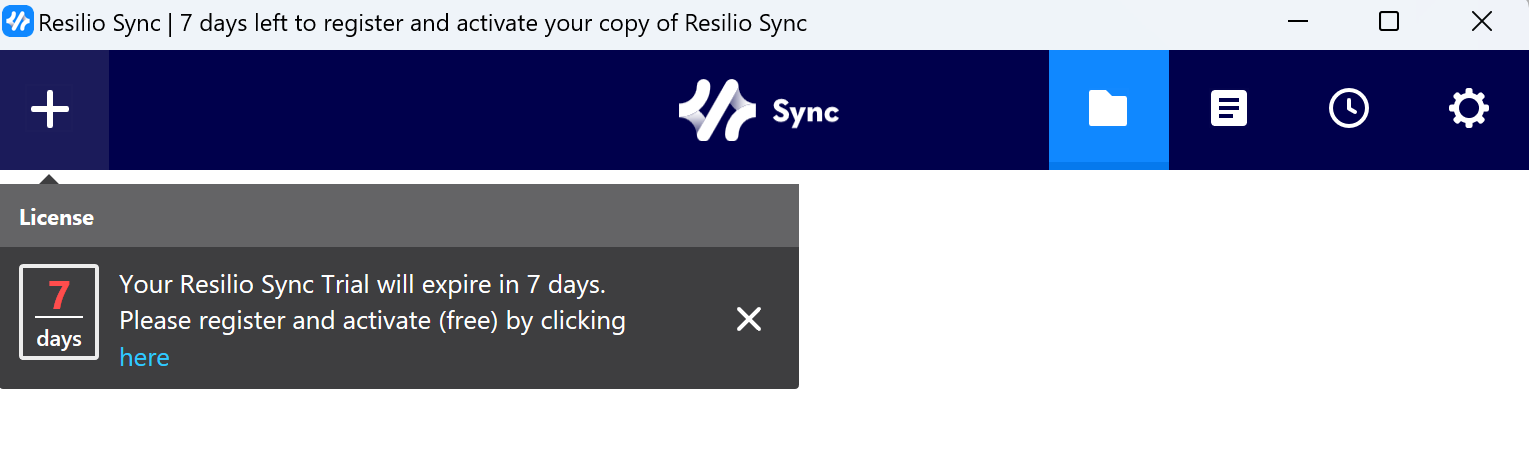Open the Settings gear icon

click(x=1469, y=108)
